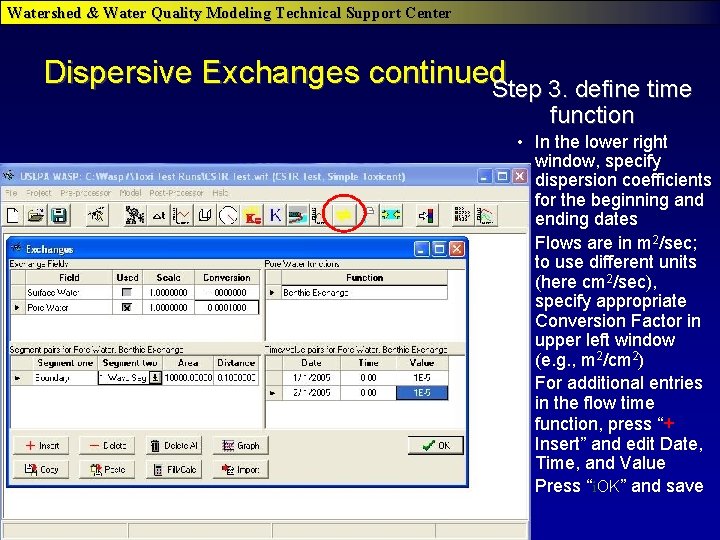Click the Delete All button
The image size is (720, 540).
(174, 445)
